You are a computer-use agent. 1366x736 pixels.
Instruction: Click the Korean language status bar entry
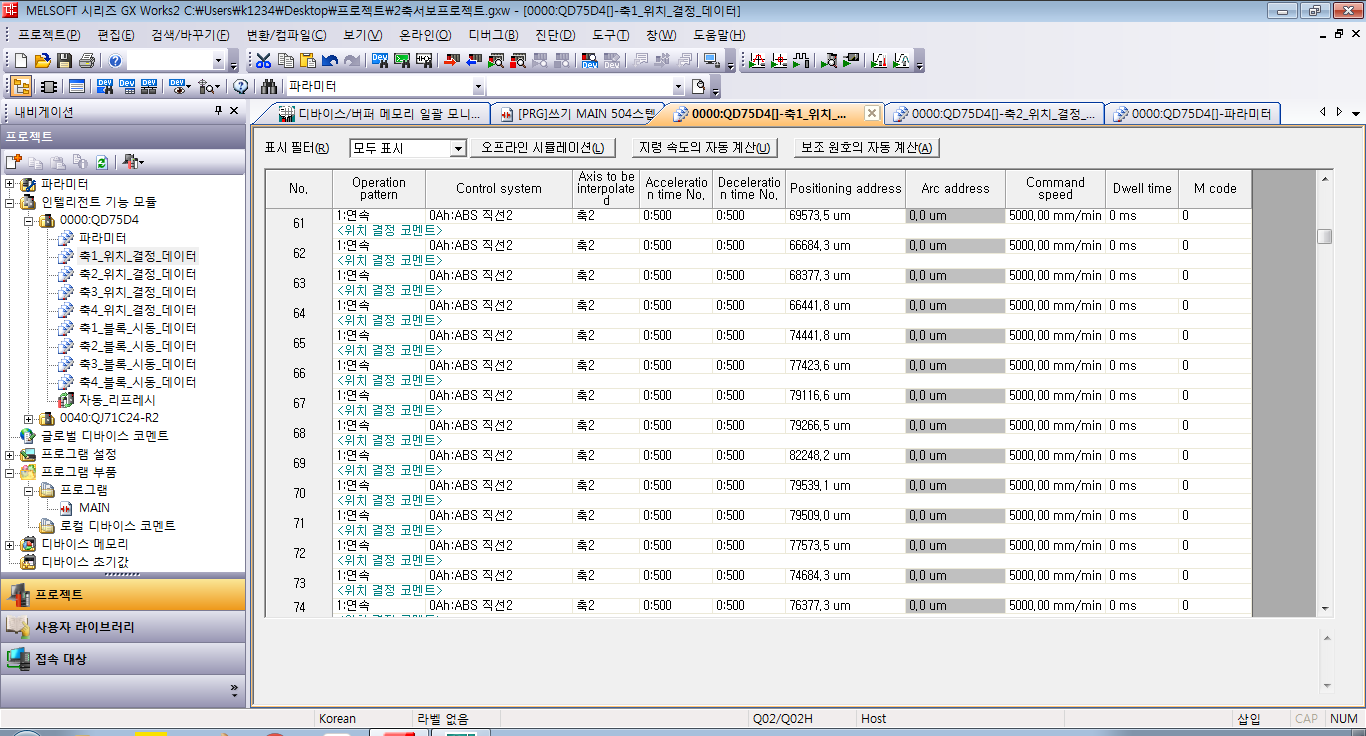(x=337, y=718)
